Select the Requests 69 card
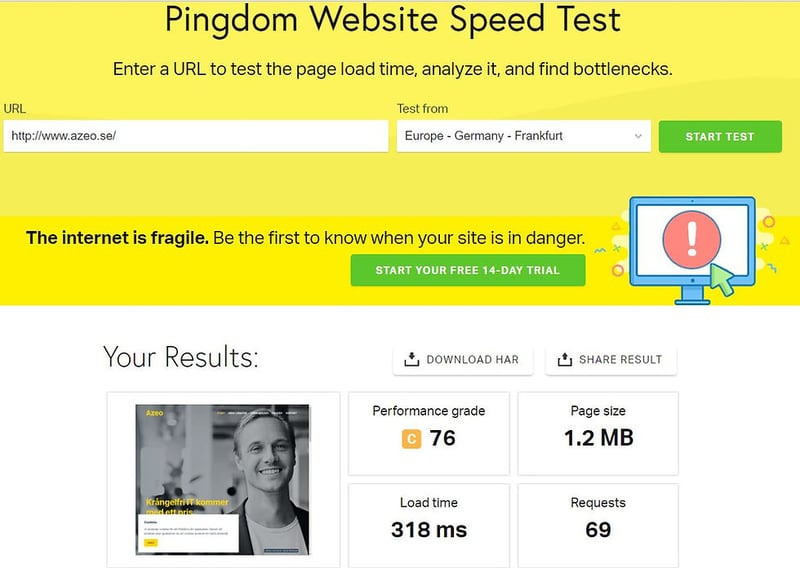 coord(598,525)
